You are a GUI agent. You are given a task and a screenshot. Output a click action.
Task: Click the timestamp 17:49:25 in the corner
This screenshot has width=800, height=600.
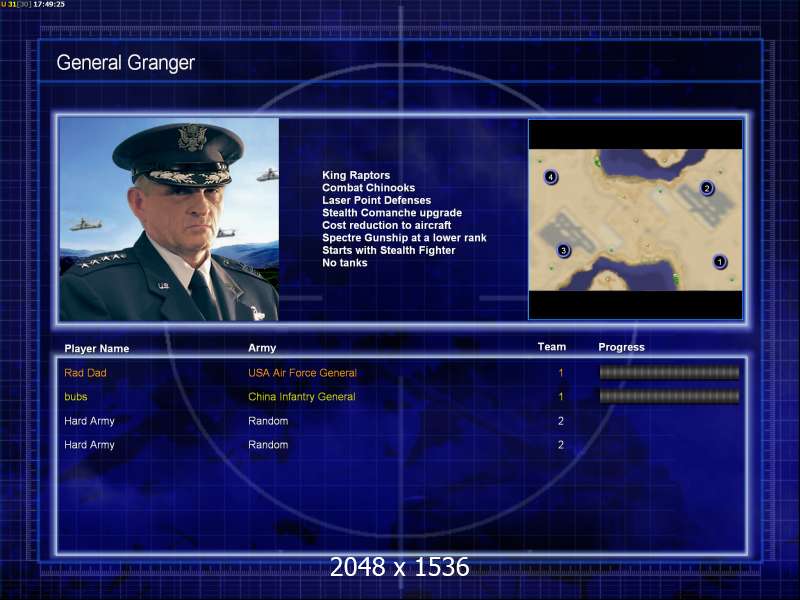point(49,4)
